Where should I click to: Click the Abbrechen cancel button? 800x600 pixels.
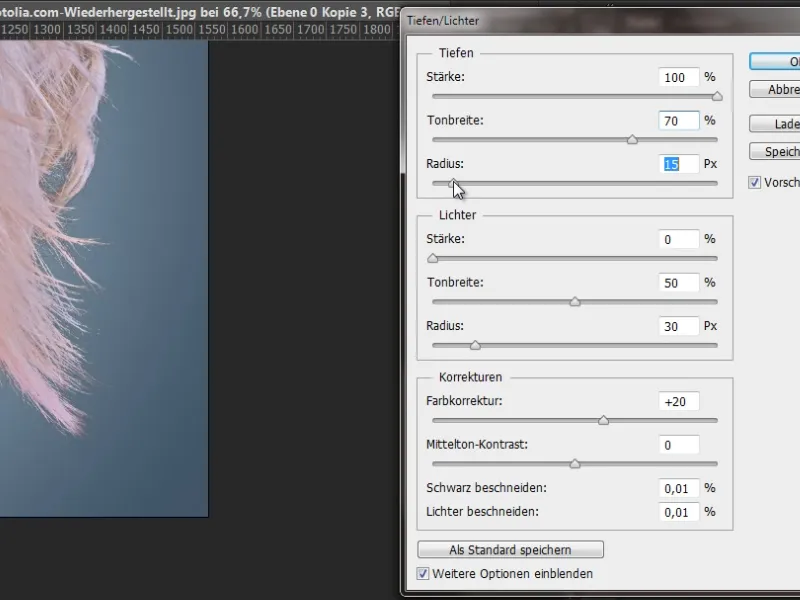(774, 89)
